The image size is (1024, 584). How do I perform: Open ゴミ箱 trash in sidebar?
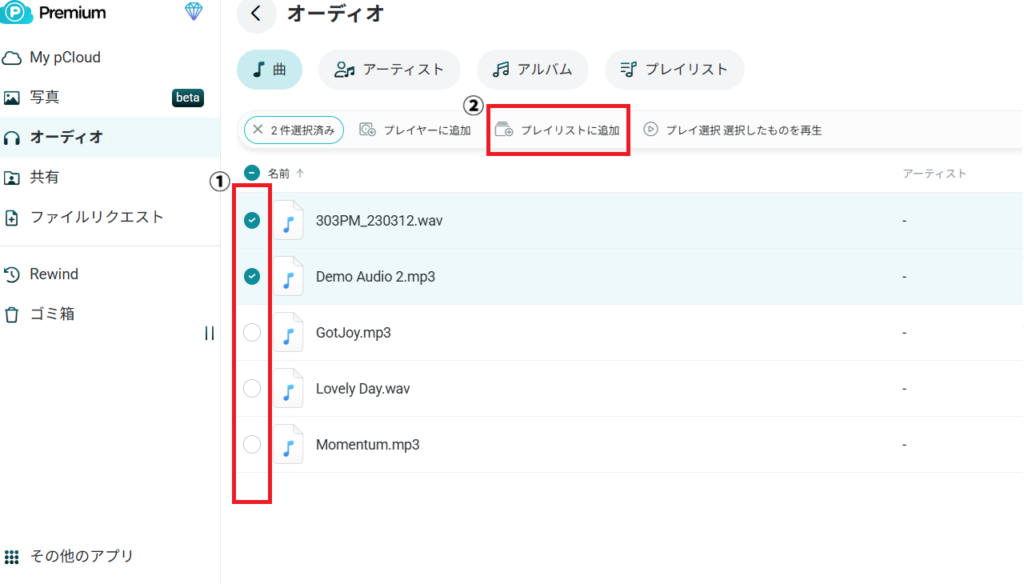coord(52,314)
